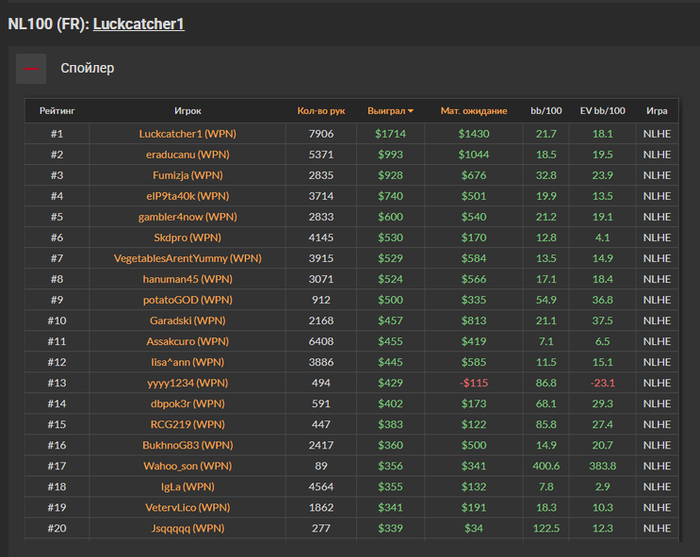The height and width of the screenshot is (557, 700).
Task: Open player elP9ta40k (WPN)
Action: coord(188,196)
